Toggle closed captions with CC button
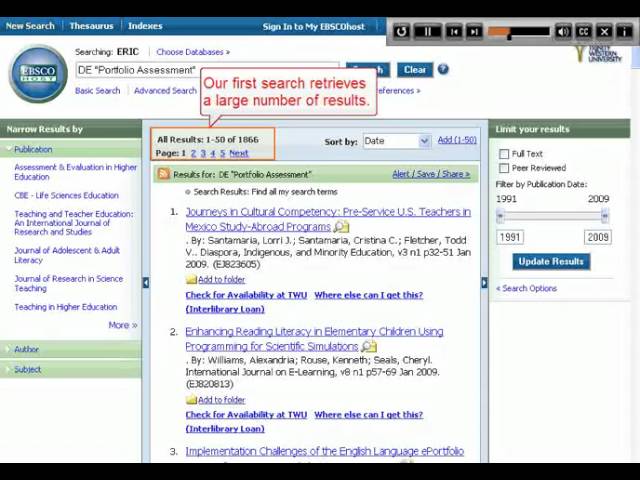 [584, 31]
